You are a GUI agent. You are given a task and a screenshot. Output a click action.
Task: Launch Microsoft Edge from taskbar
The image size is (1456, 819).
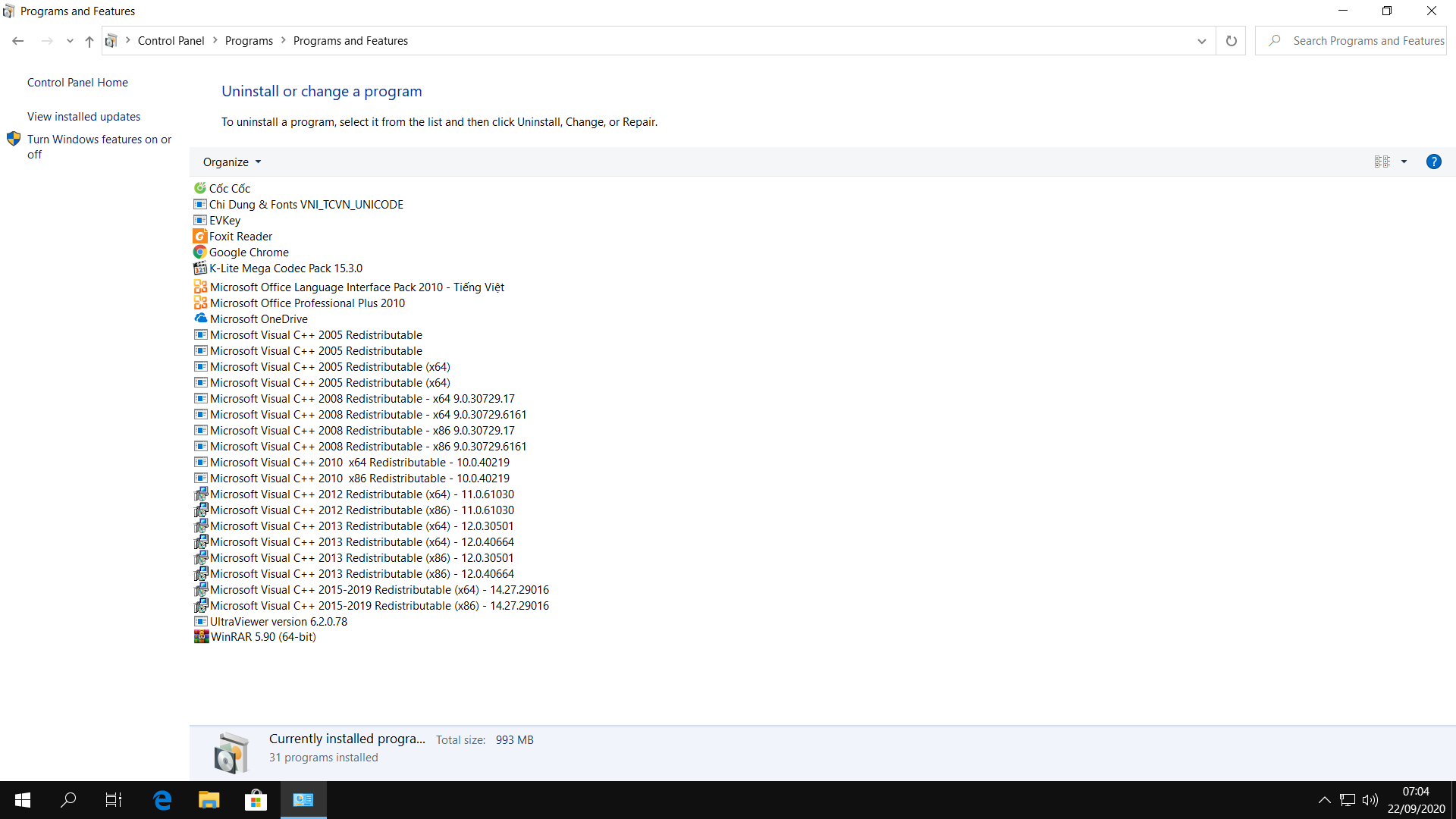(162, 800)
